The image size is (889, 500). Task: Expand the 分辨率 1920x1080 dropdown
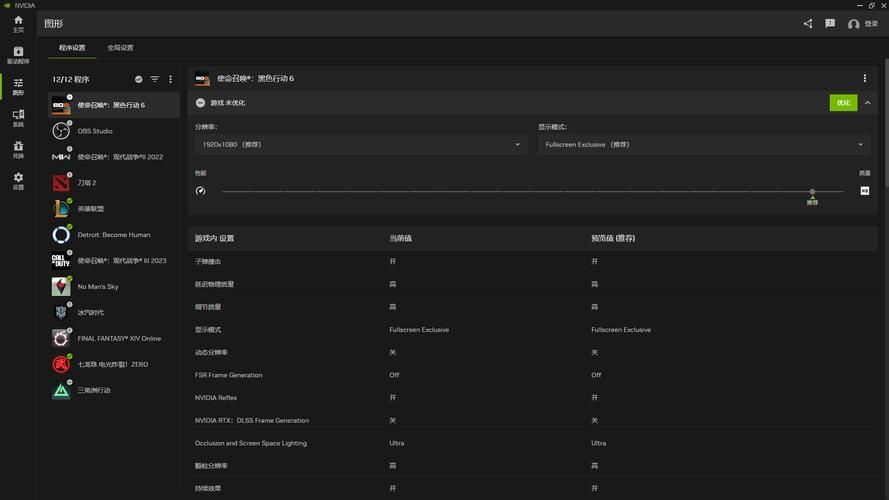(x=360, y=145)
